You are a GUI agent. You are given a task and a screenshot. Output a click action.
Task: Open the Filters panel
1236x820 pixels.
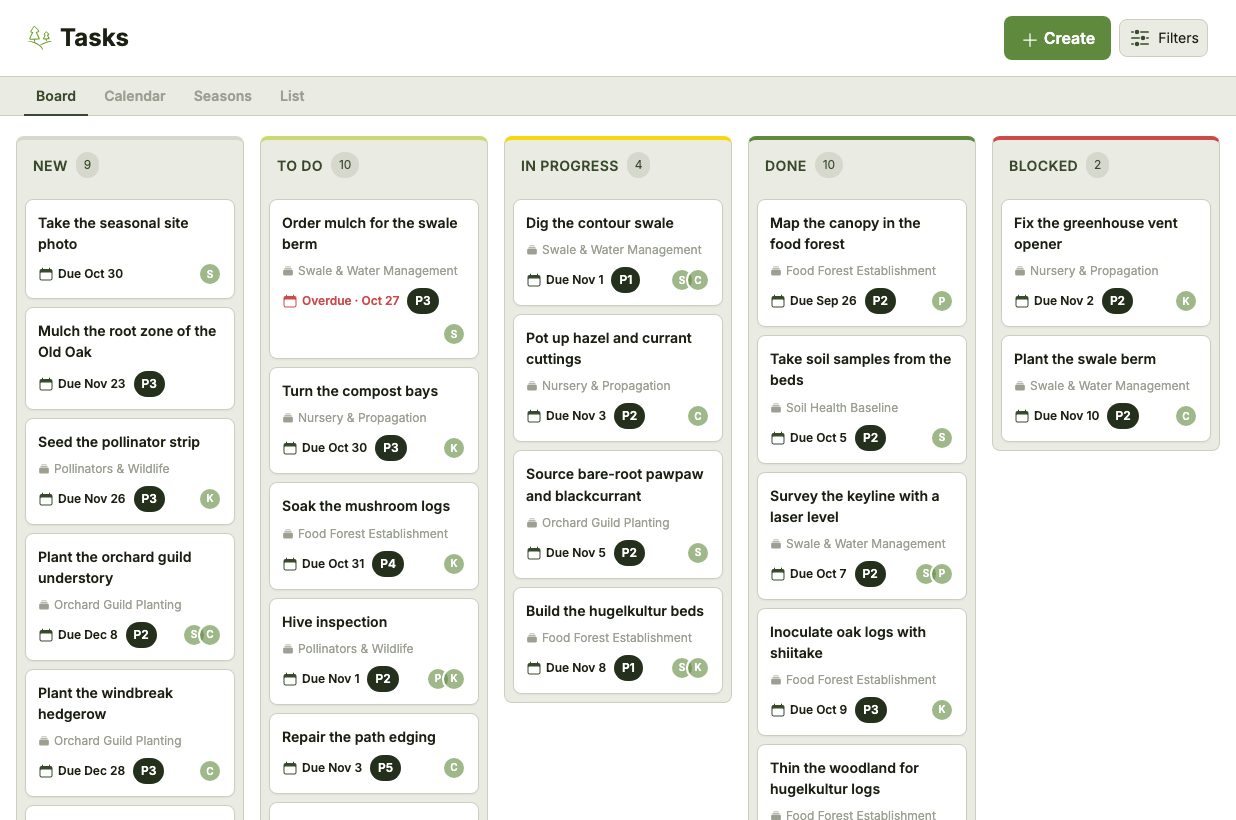click(x=1163, y=38)
